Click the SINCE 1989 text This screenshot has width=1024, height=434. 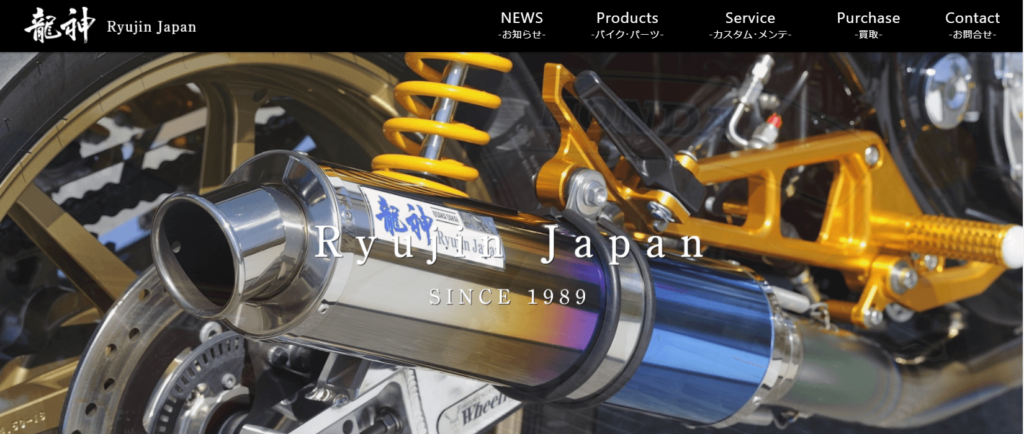point(509,297)
